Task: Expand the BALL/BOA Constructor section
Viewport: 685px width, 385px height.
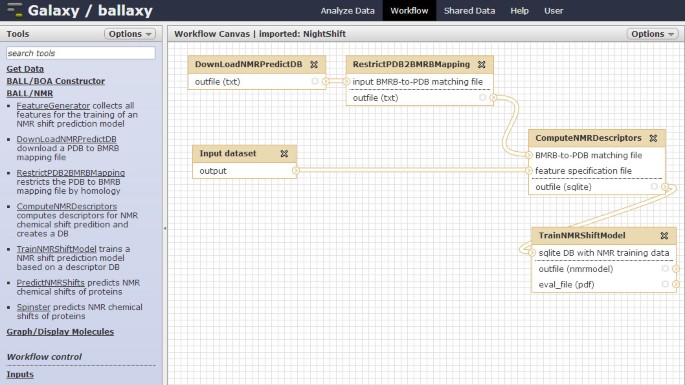Action: (x=55, y=81)
